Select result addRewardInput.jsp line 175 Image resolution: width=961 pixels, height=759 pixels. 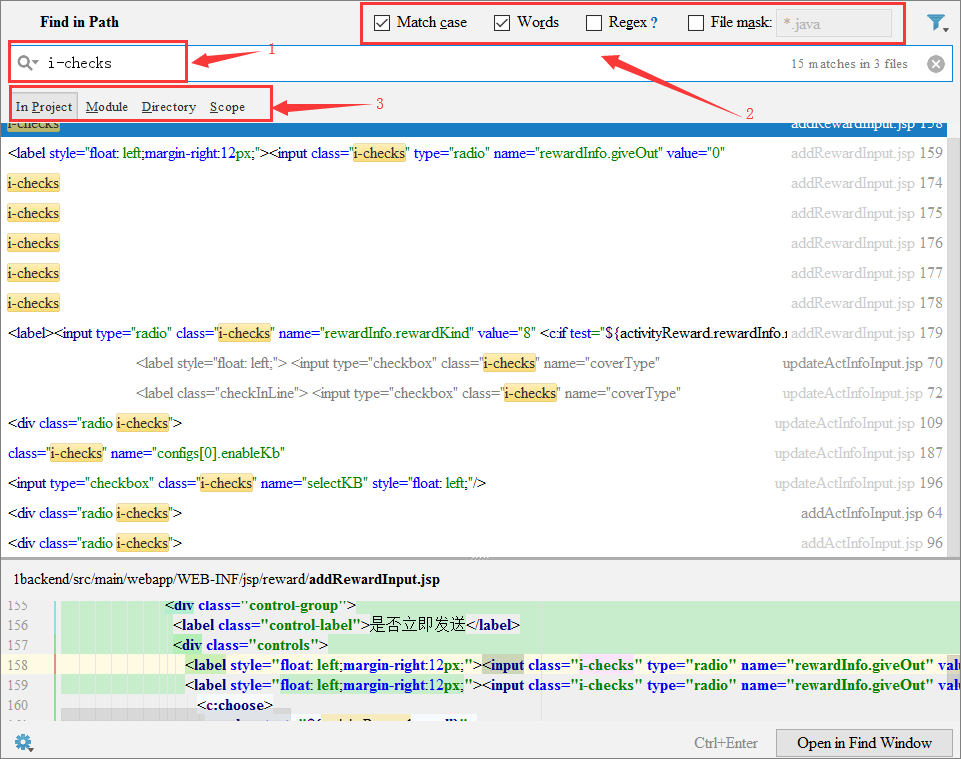click(474, 213)
